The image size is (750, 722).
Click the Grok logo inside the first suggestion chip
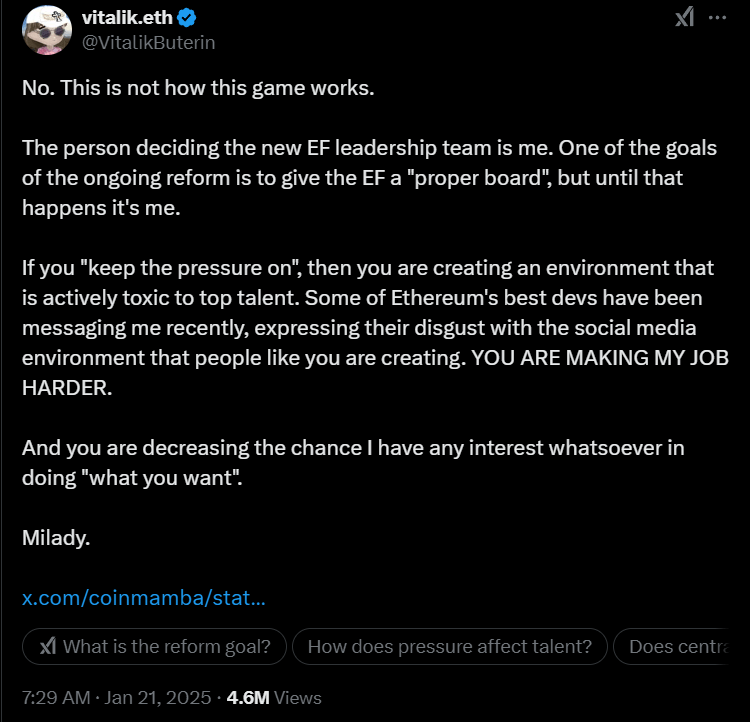click(x=47, y=646)
